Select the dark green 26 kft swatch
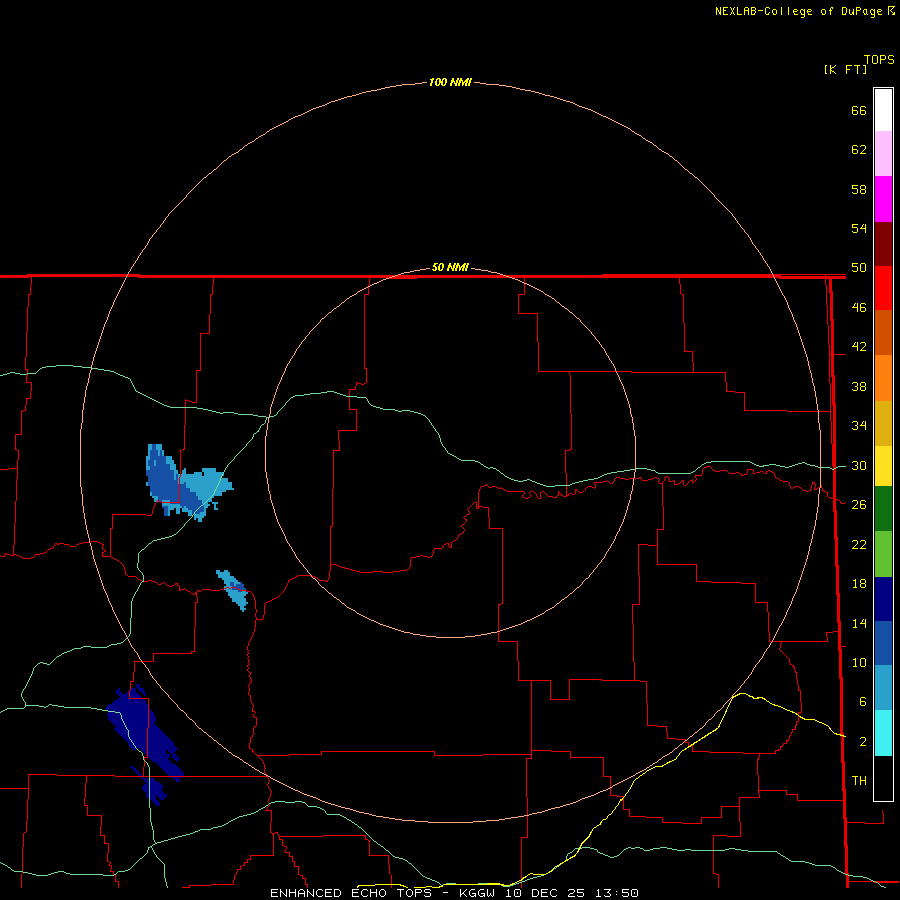Image resolution: width=900 pixels, height=900 pixels. pyautogui.click(x=883, y=509)
